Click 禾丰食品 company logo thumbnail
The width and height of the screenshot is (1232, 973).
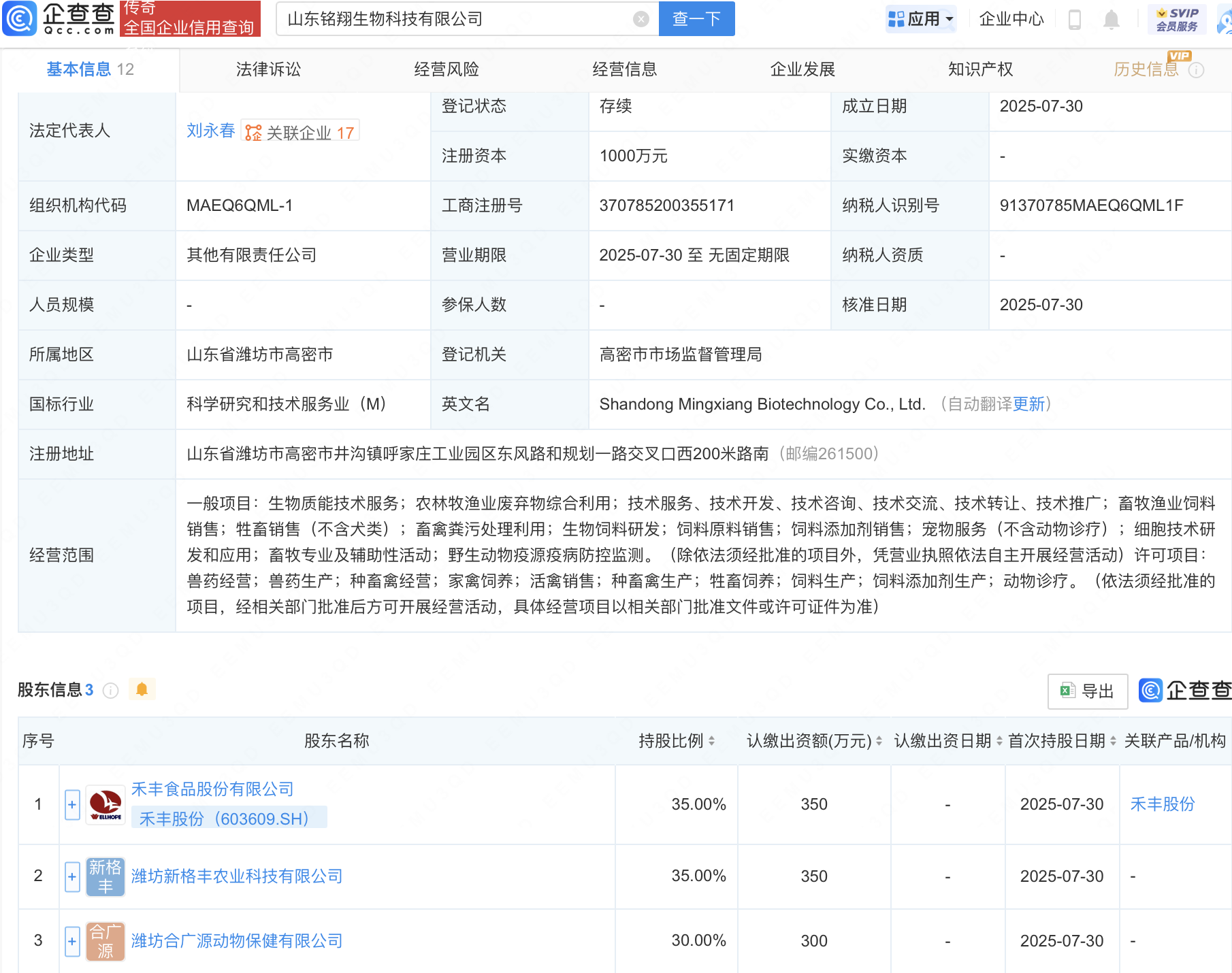click(x=106, y=804)
